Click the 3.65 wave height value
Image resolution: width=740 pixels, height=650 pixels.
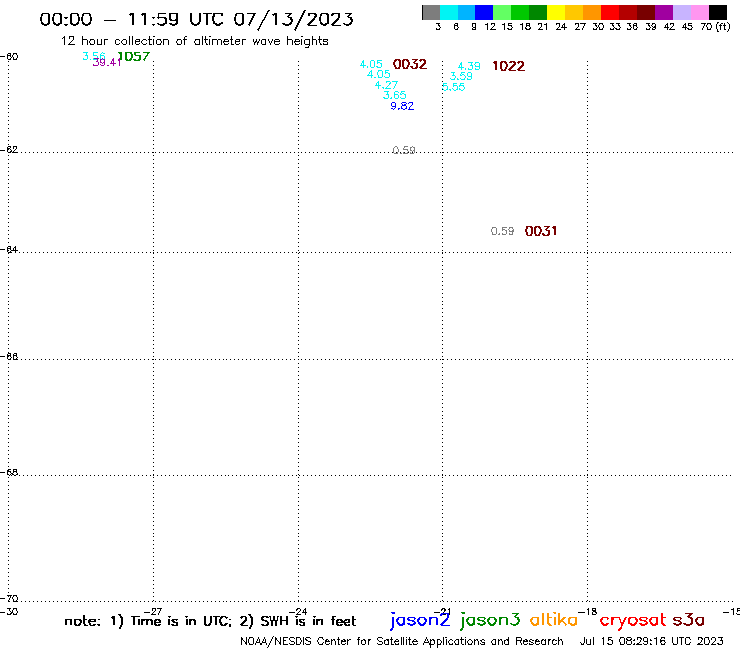click(394, 95)
